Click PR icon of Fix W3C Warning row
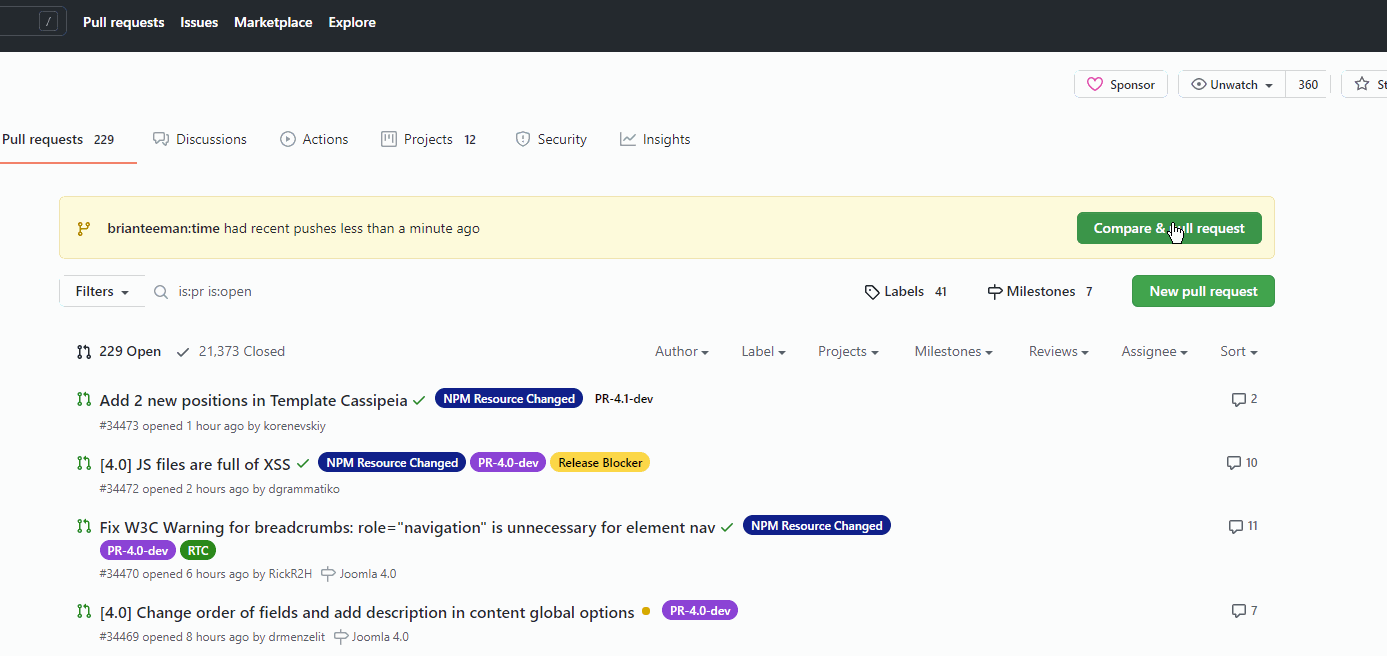Viewport: 1387px width, 656px height. click(84, 526)
